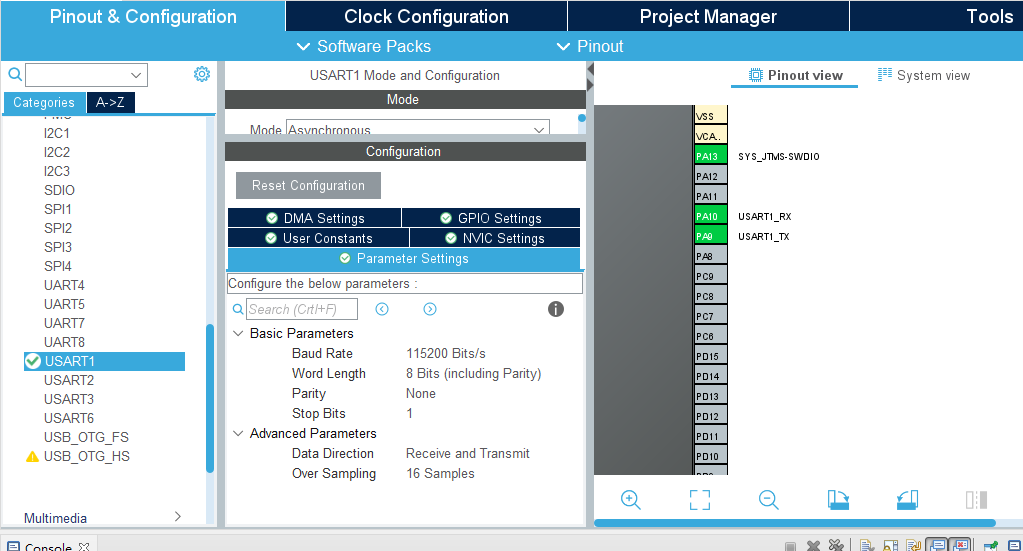Click the warning icon next to USB_OTG_HS
Screen dimensions: 1023x551
click(x=32, y=456)
